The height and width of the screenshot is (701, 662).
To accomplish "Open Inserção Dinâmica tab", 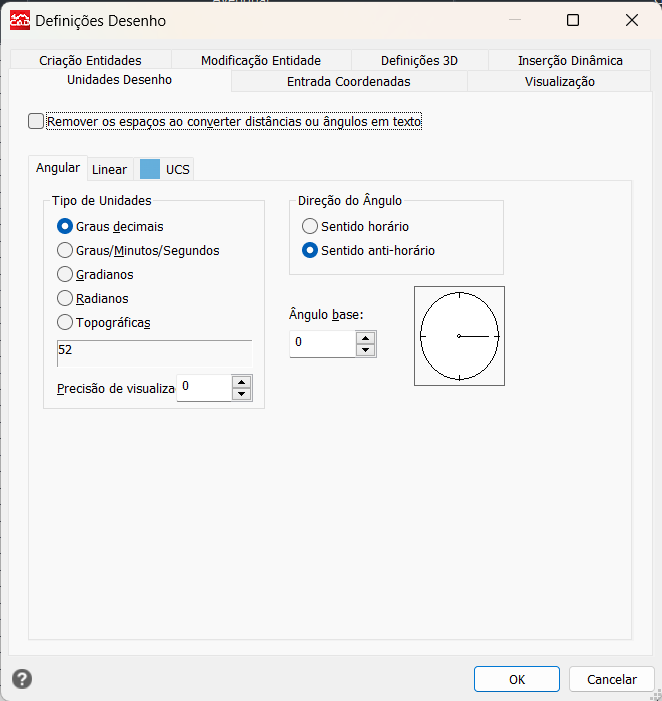I will 570,60.
